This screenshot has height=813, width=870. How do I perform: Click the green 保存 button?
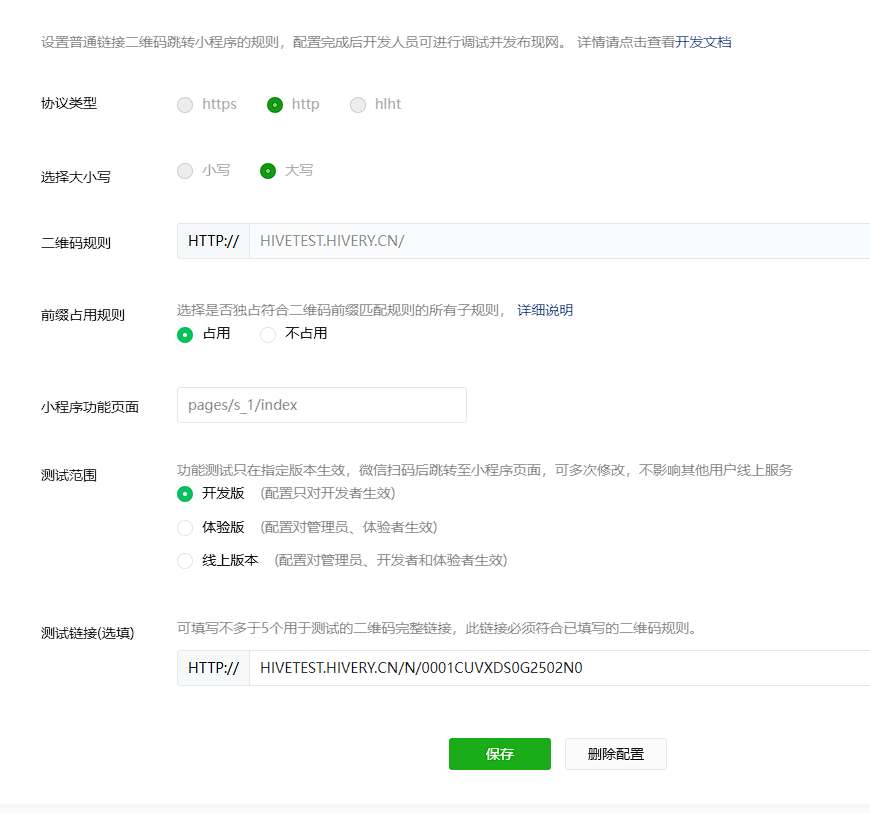500,754
